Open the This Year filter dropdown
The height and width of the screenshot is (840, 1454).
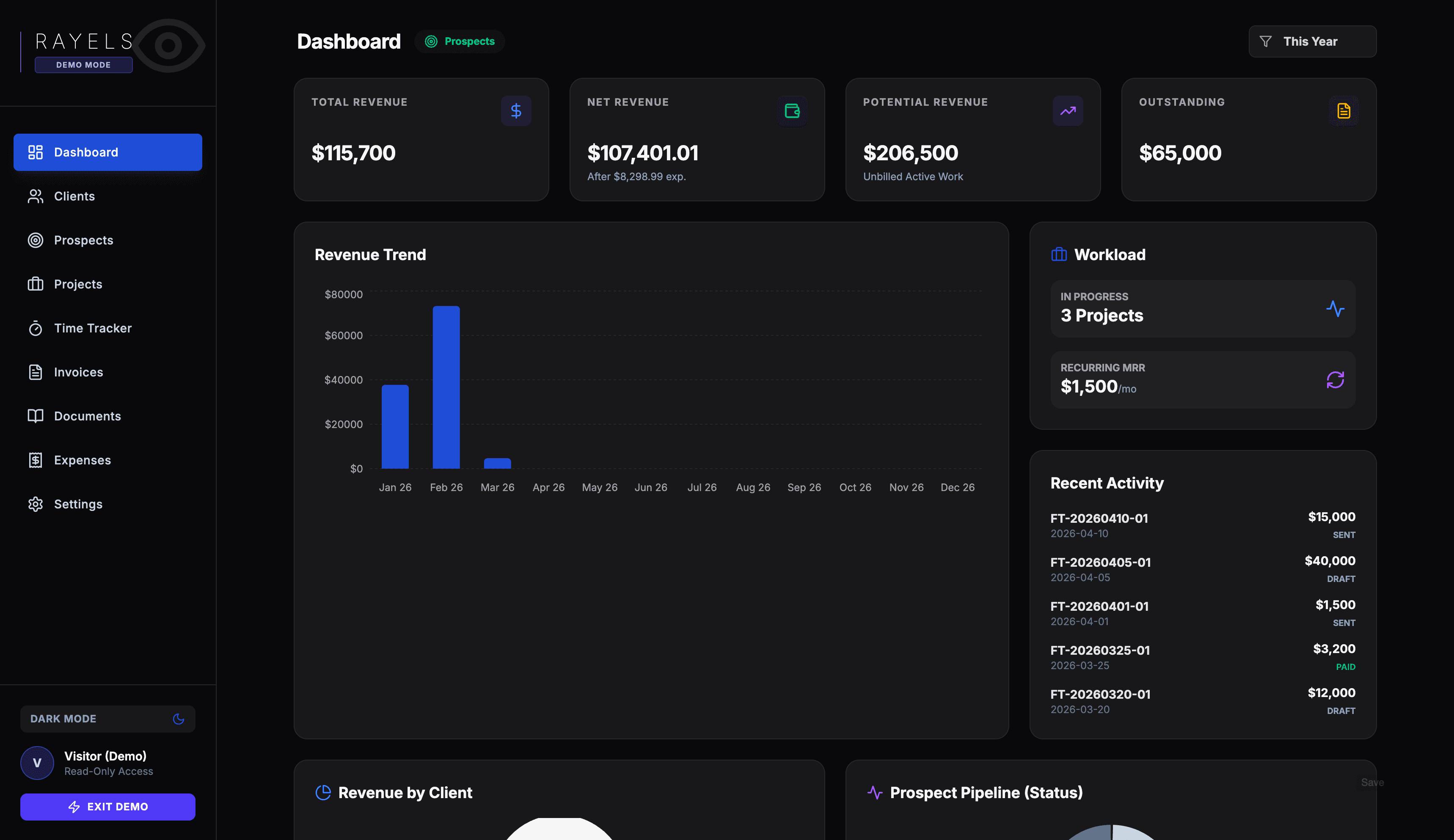[x=1312, y=41]
